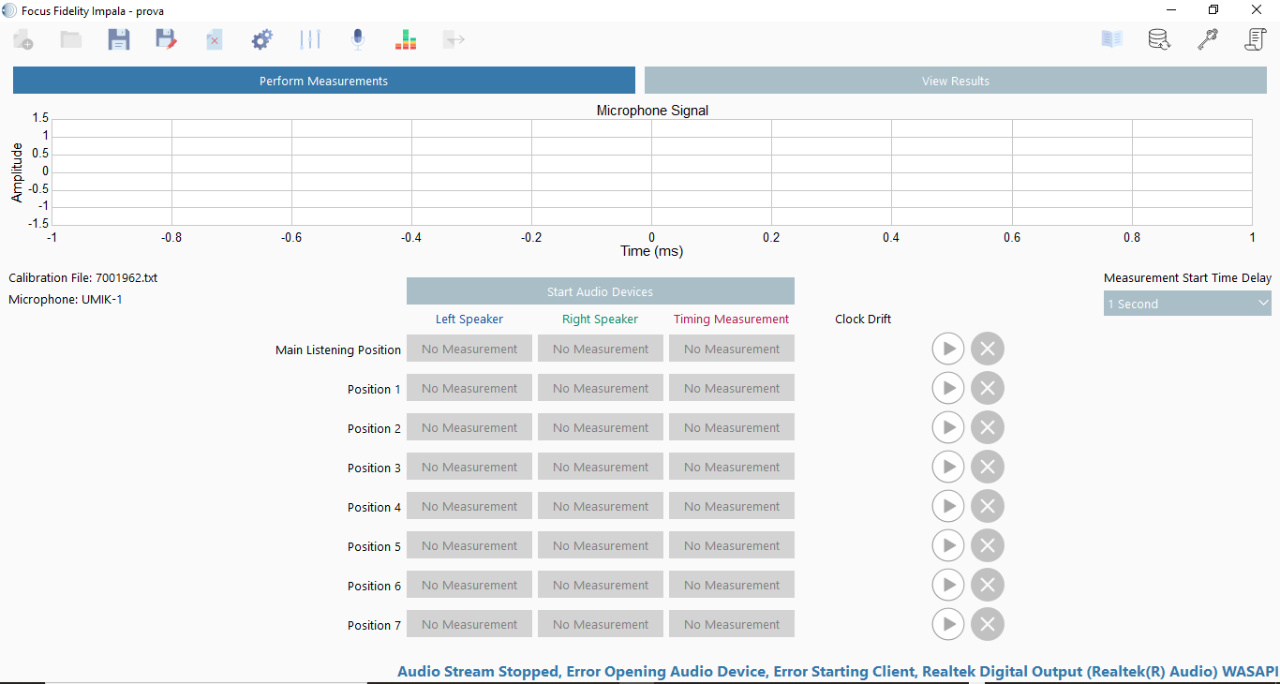
Task: Click the database update icon
Action: [x=1160, y=40]
